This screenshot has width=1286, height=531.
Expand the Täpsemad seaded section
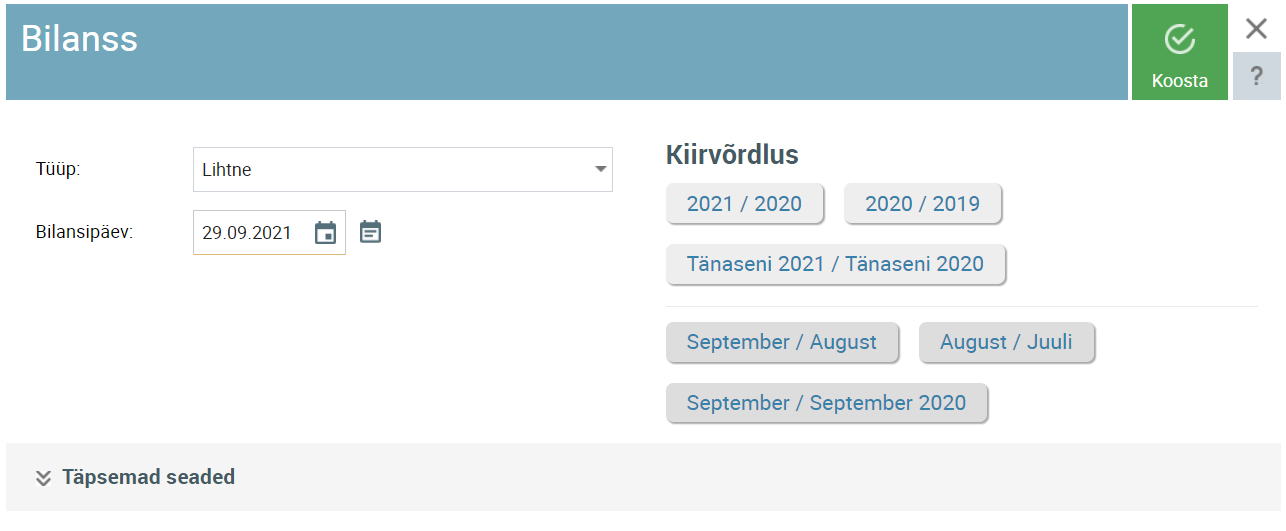coord(148,477)
